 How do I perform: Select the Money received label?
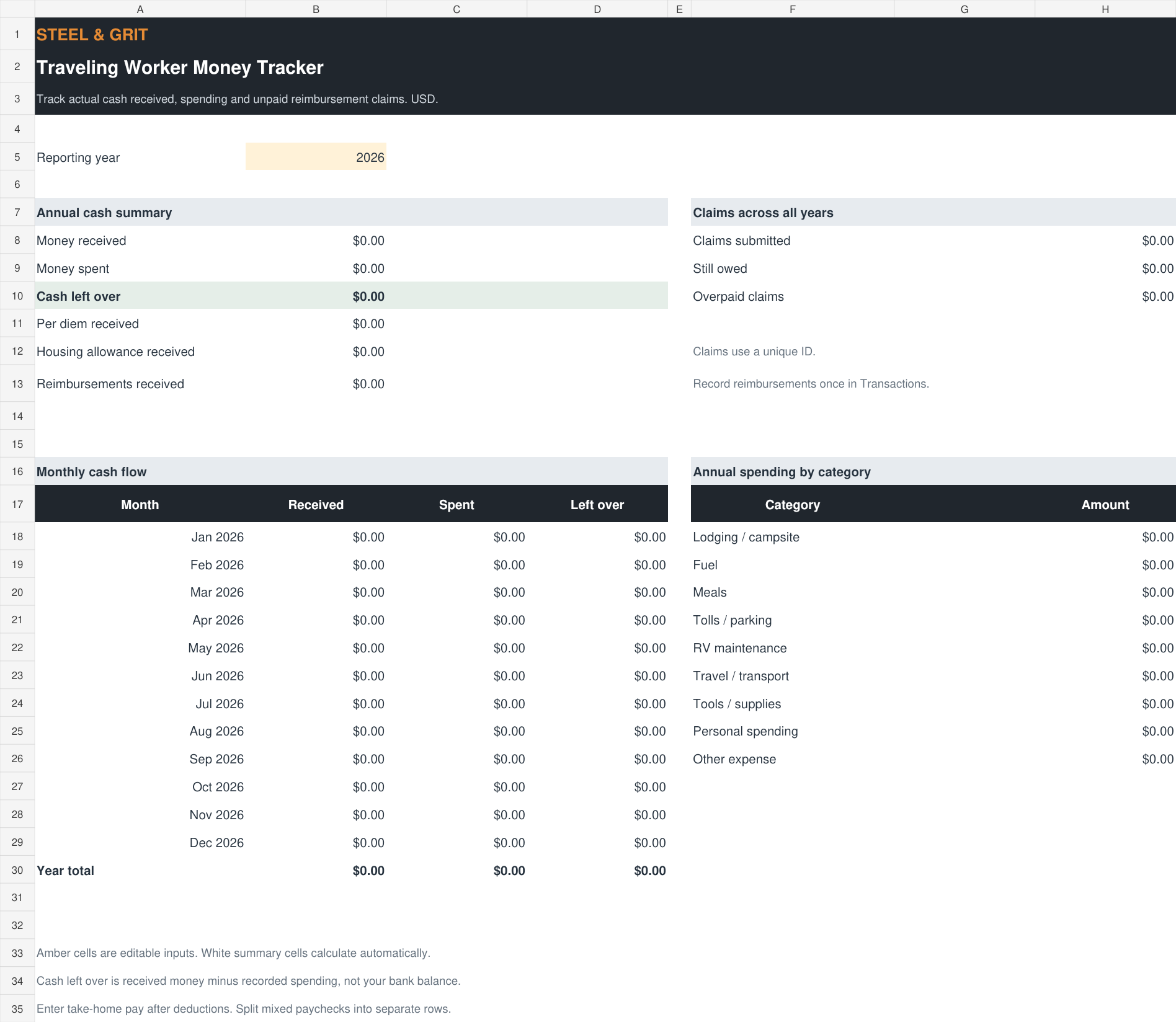point(81,241)
